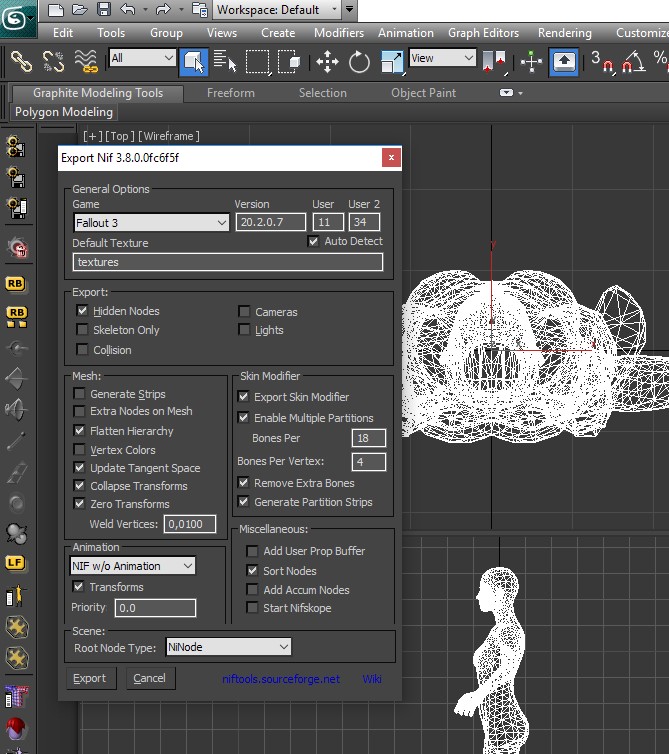Switch to the Freeform ribbon tab
Screen dimensions: 669x754
231,93
